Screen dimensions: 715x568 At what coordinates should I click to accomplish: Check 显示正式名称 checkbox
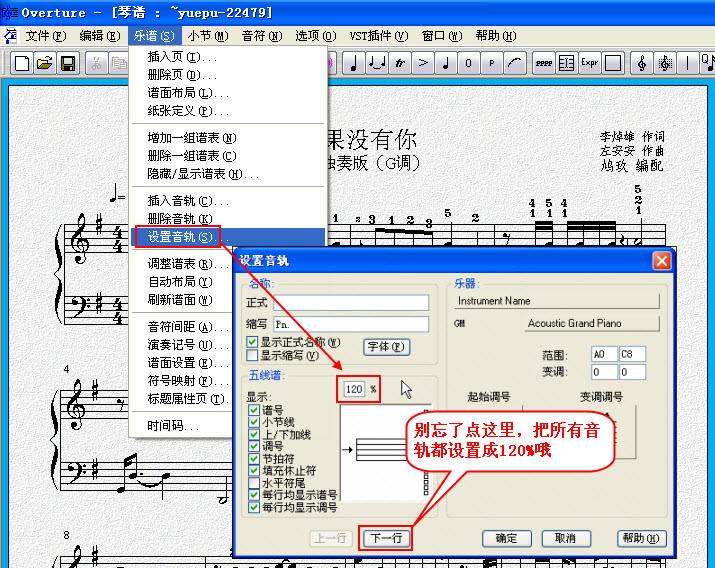tap(252, 342)
